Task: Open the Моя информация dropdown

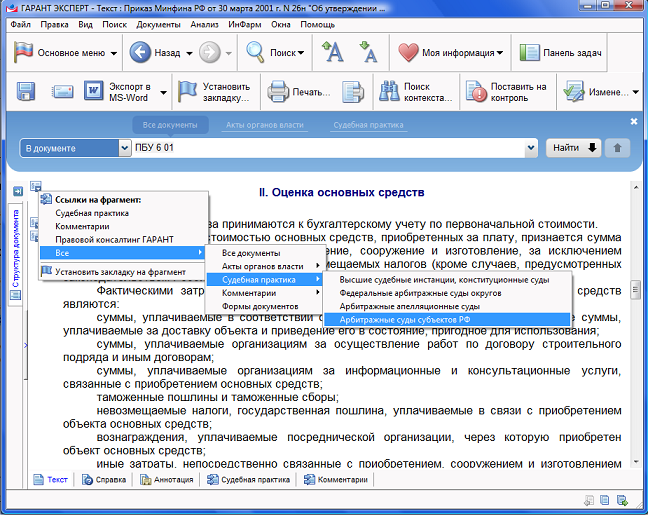Action: (x=499, y=53)
